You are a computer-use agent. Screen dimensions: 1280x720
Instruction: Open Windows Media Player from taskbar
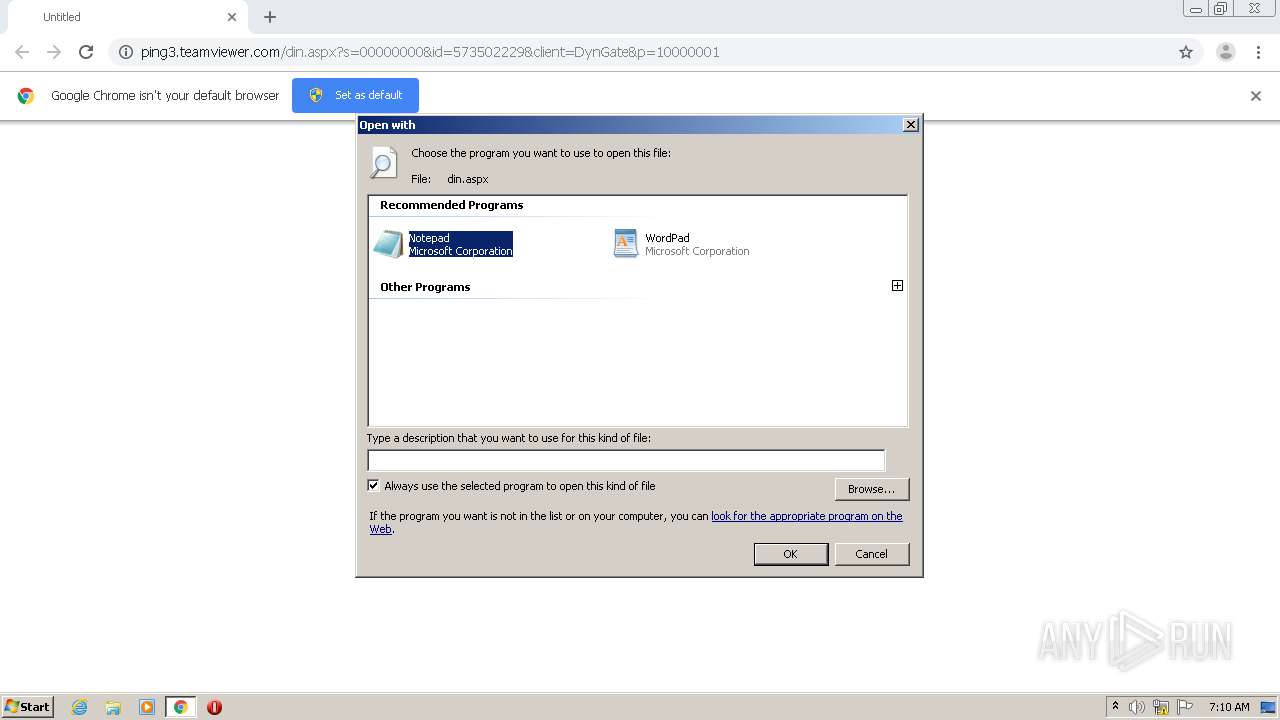tap(147, 707)
